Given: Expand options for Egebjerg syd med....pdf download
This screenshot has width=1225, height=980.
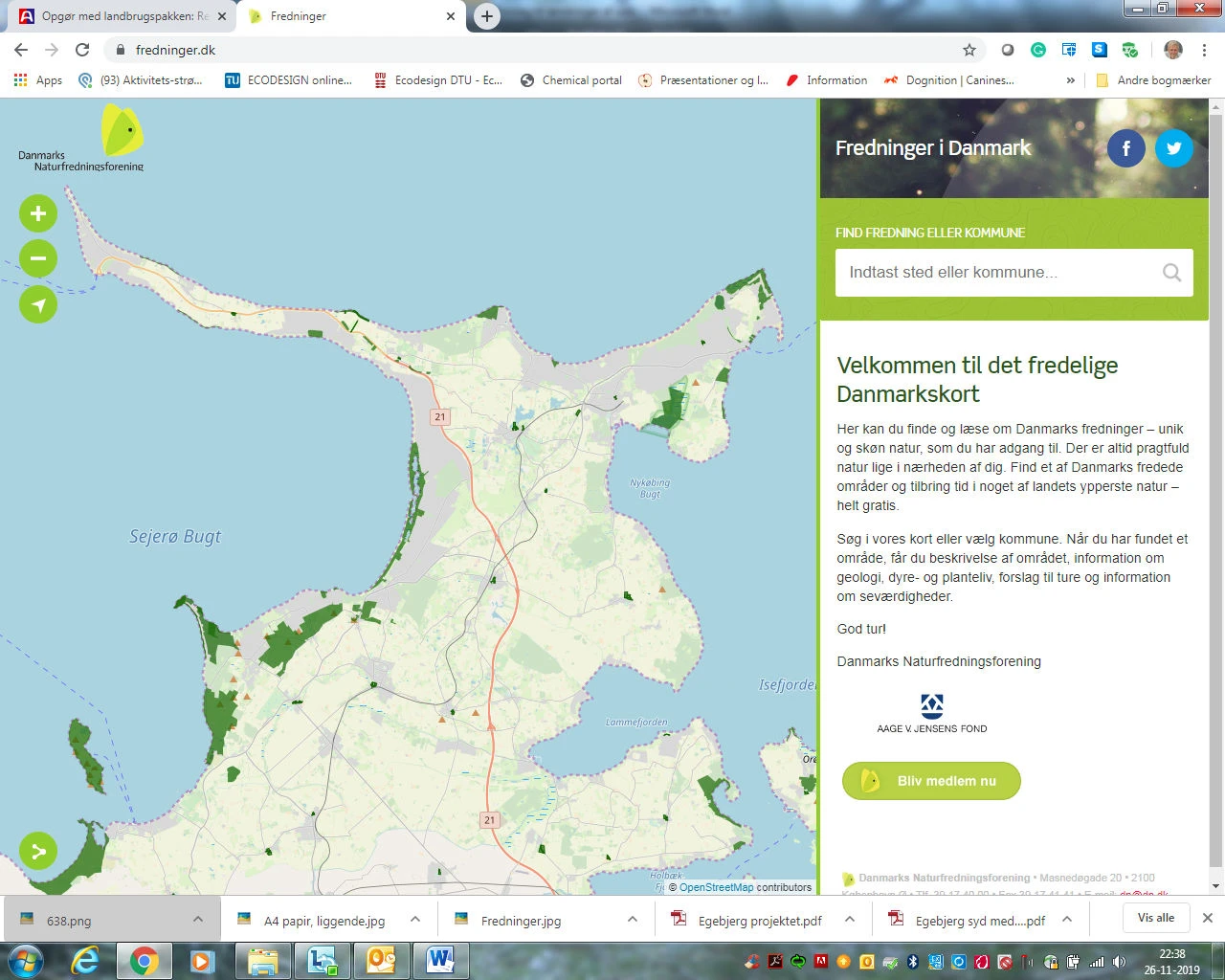Looking at the screenshot, I should tap(1067, 920).
